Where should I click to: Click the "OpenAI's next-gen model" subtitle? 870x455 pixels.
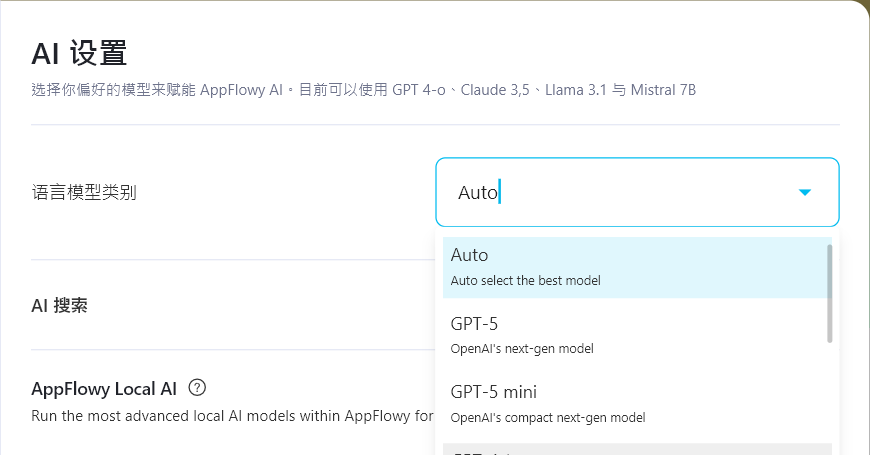(x=522, y=349)
